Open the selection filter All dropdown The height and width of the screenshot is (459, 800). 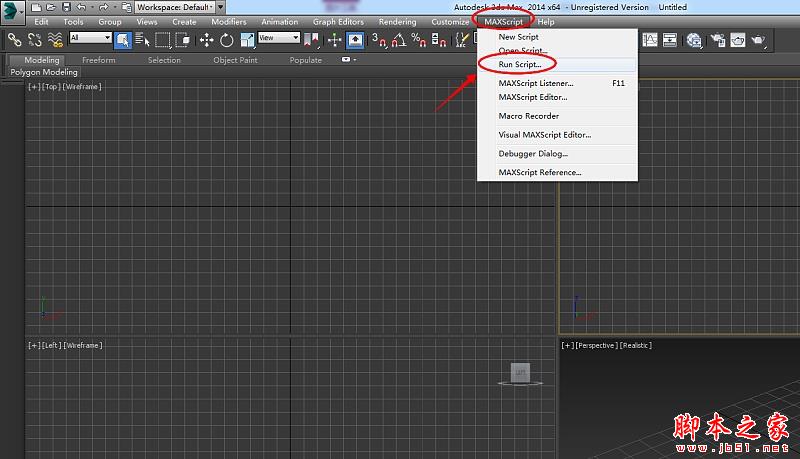click(x=91, y=37)
